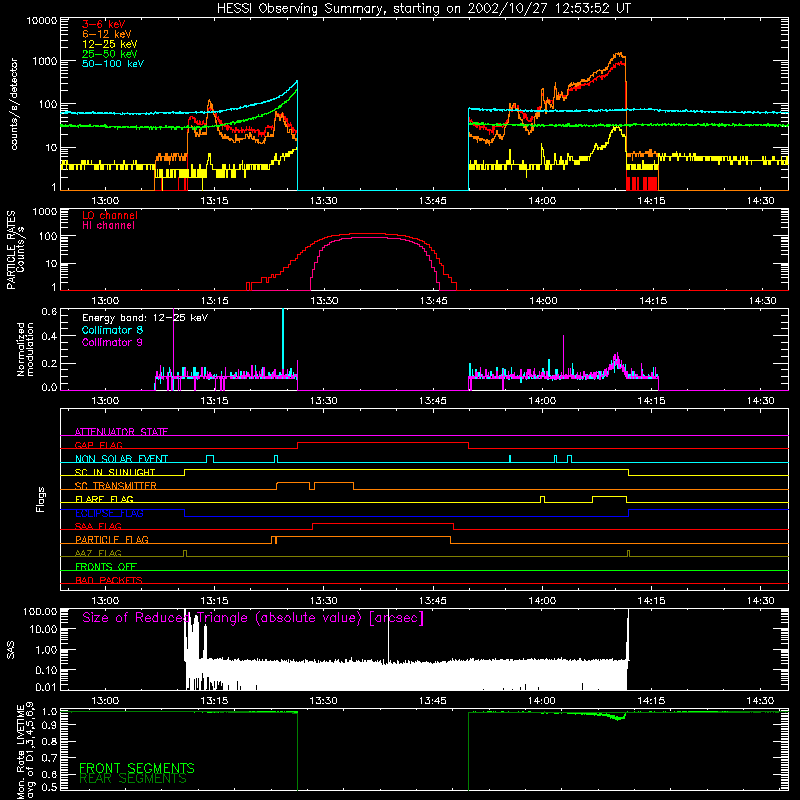Select the LO channel legend label
The width and height of the screenshot is (800, 800).
click(110, 215)
